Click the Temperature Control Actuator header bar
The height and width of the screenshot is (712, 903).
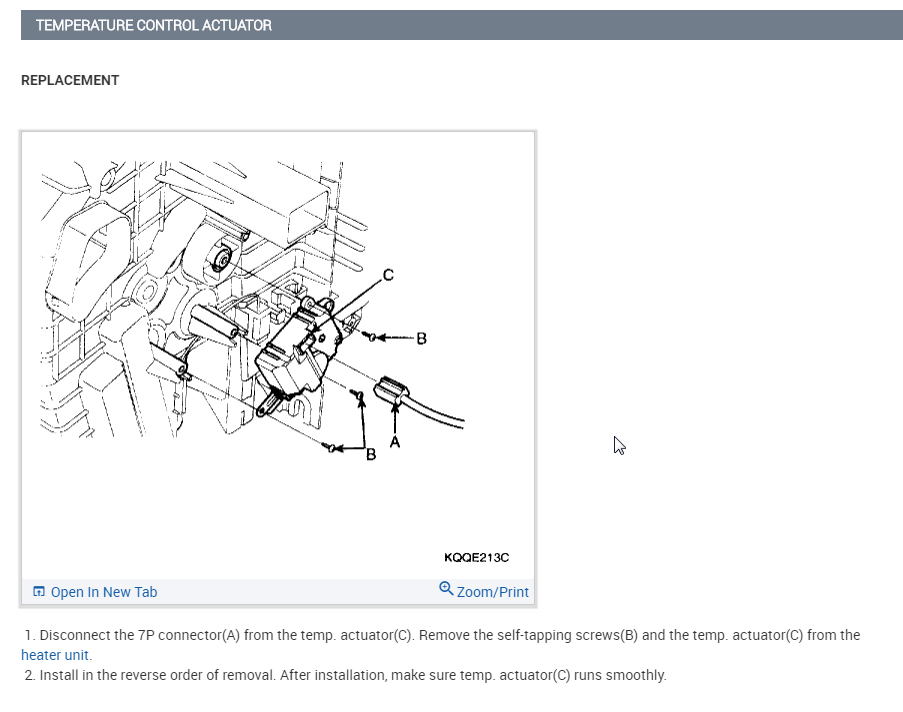462,25
